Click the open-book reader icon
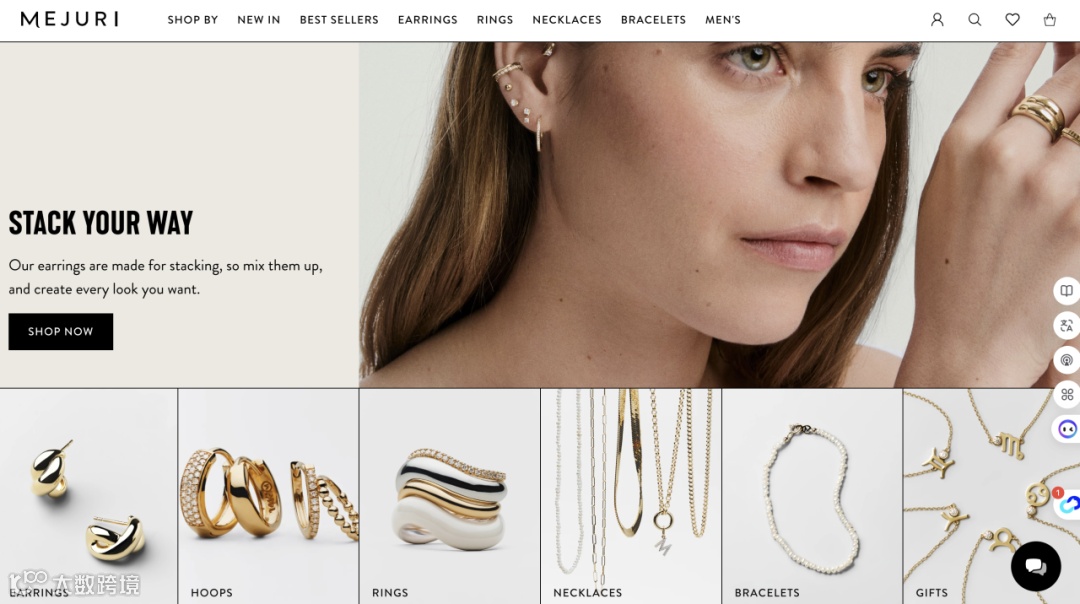 pos(1066,291)
